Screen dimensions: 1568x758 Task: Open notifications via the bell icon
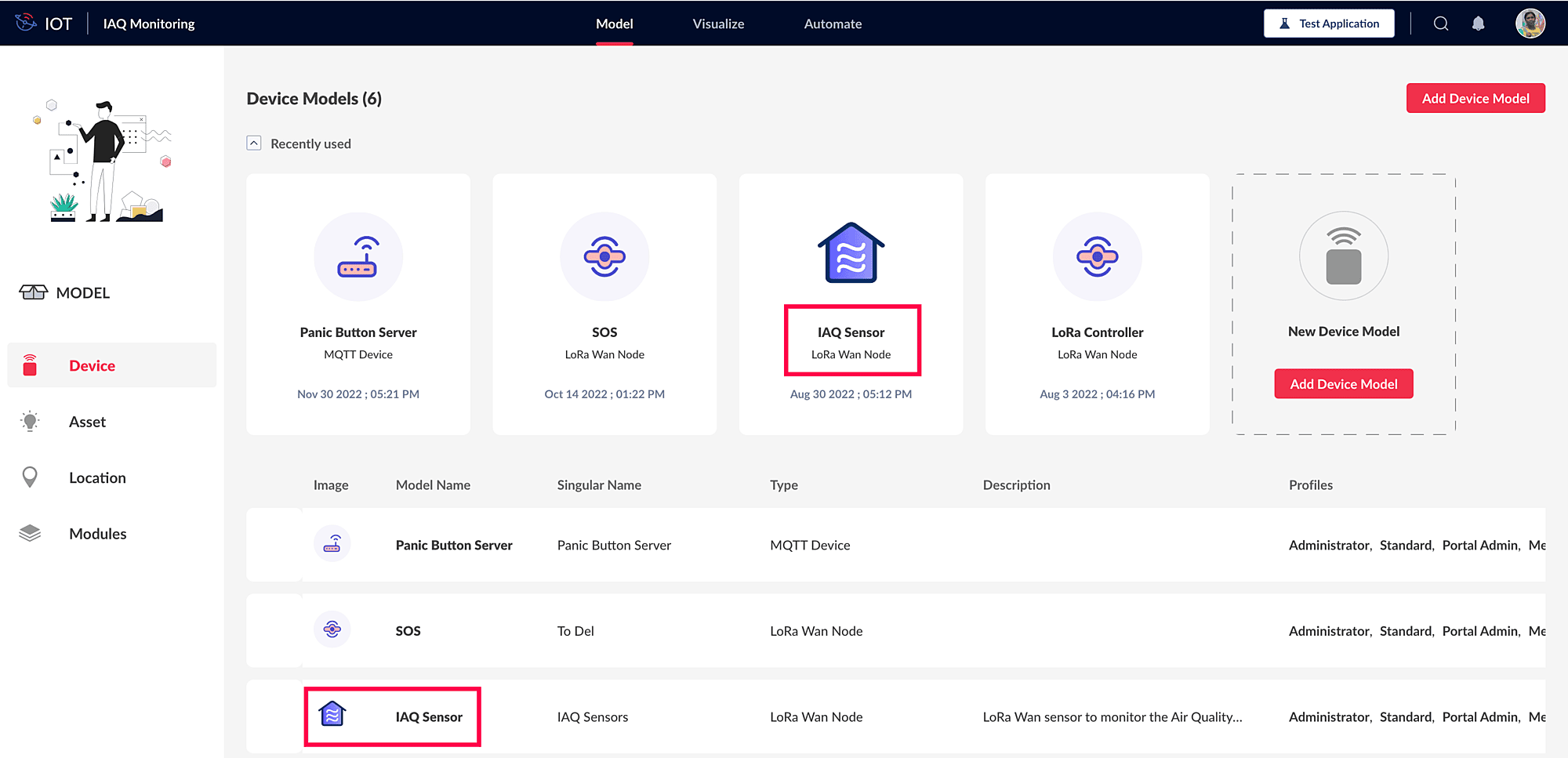(1478, 24)
